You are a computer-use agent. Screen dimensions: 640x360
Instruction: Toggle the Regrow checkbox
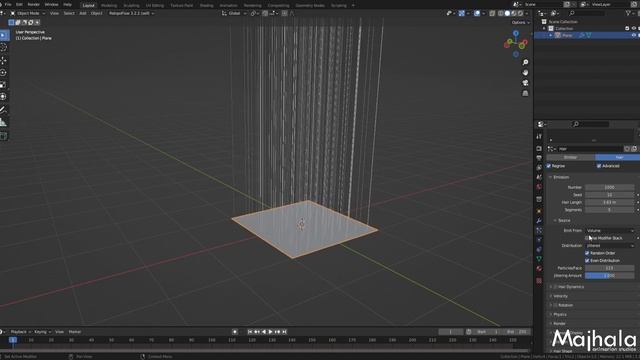pos(549,166)
